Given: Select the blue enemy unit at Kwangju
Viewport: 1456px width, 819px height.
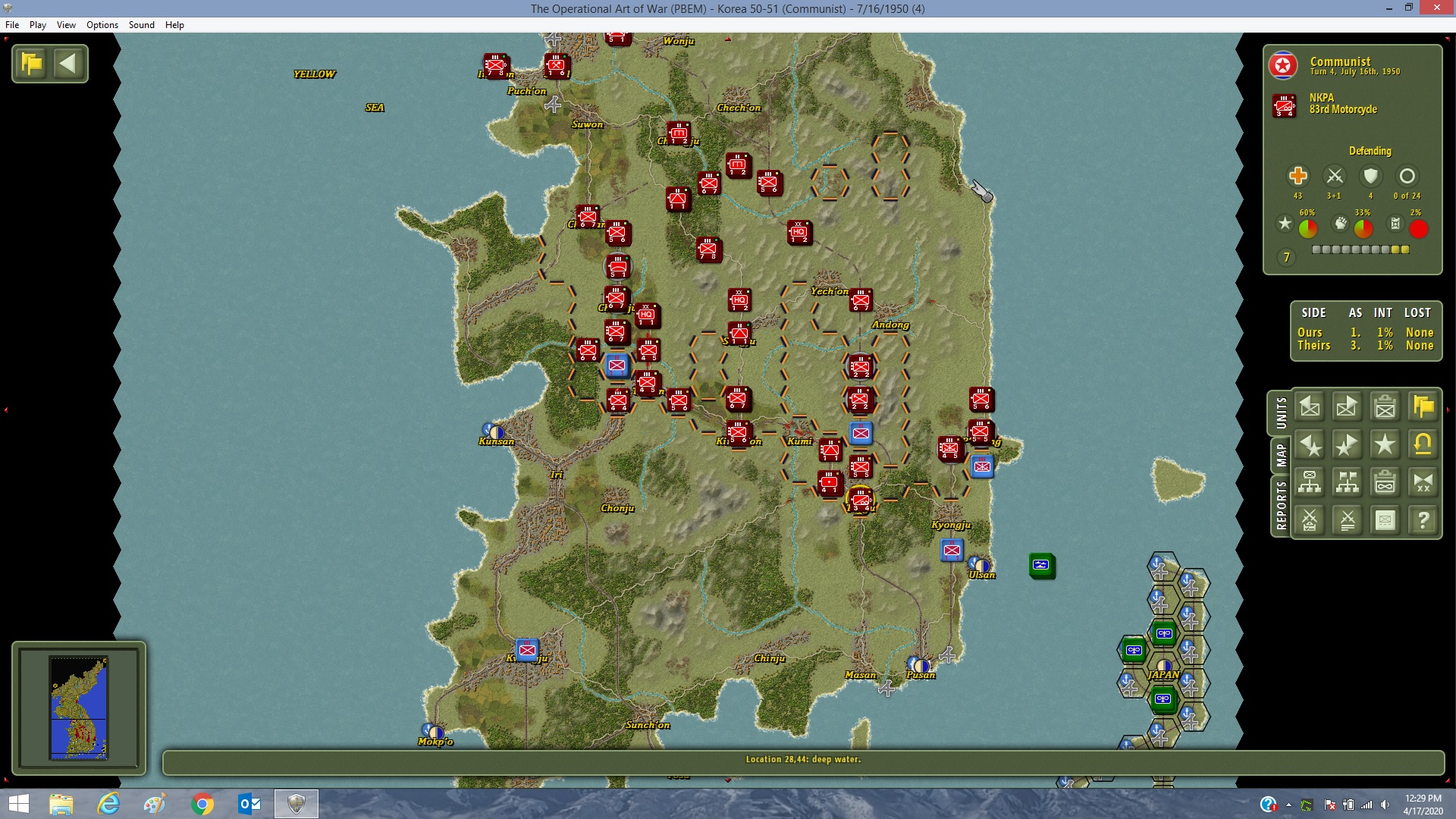Looking at the screenshot, I should (x=527, y=650).
